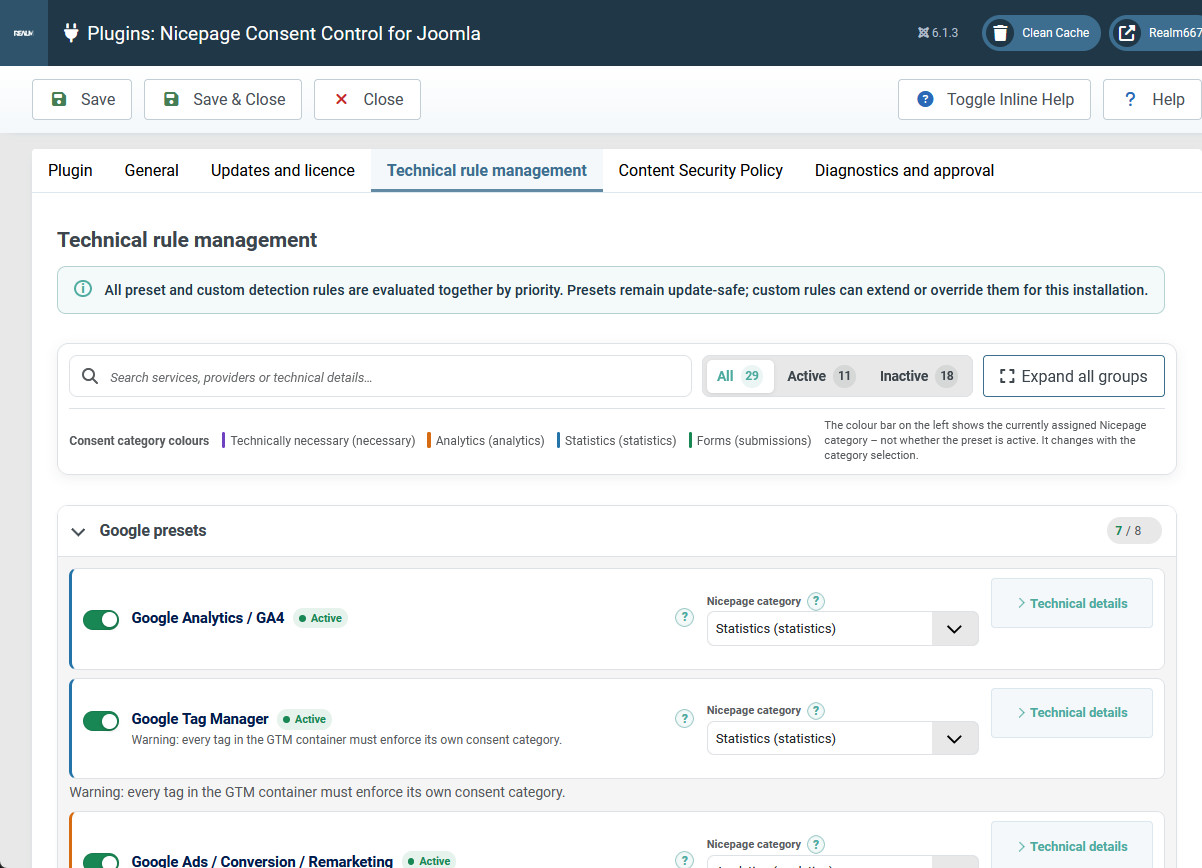Collapse the Google presets group
The width and height of the screenshot is (1202, 868).
[x=78, y=532]
